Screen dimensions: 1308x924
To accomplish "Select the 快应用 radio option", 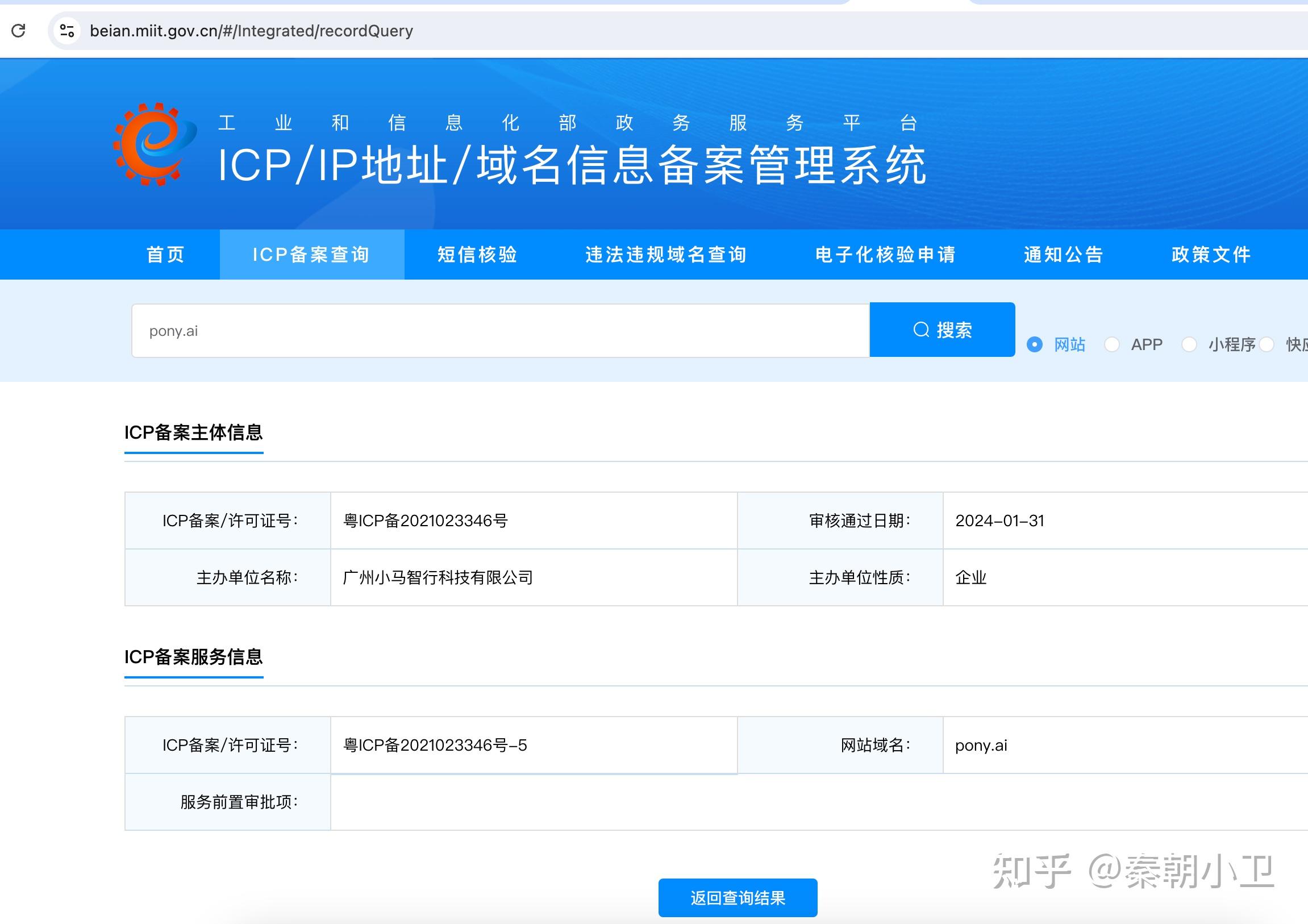I will 1267,344.
